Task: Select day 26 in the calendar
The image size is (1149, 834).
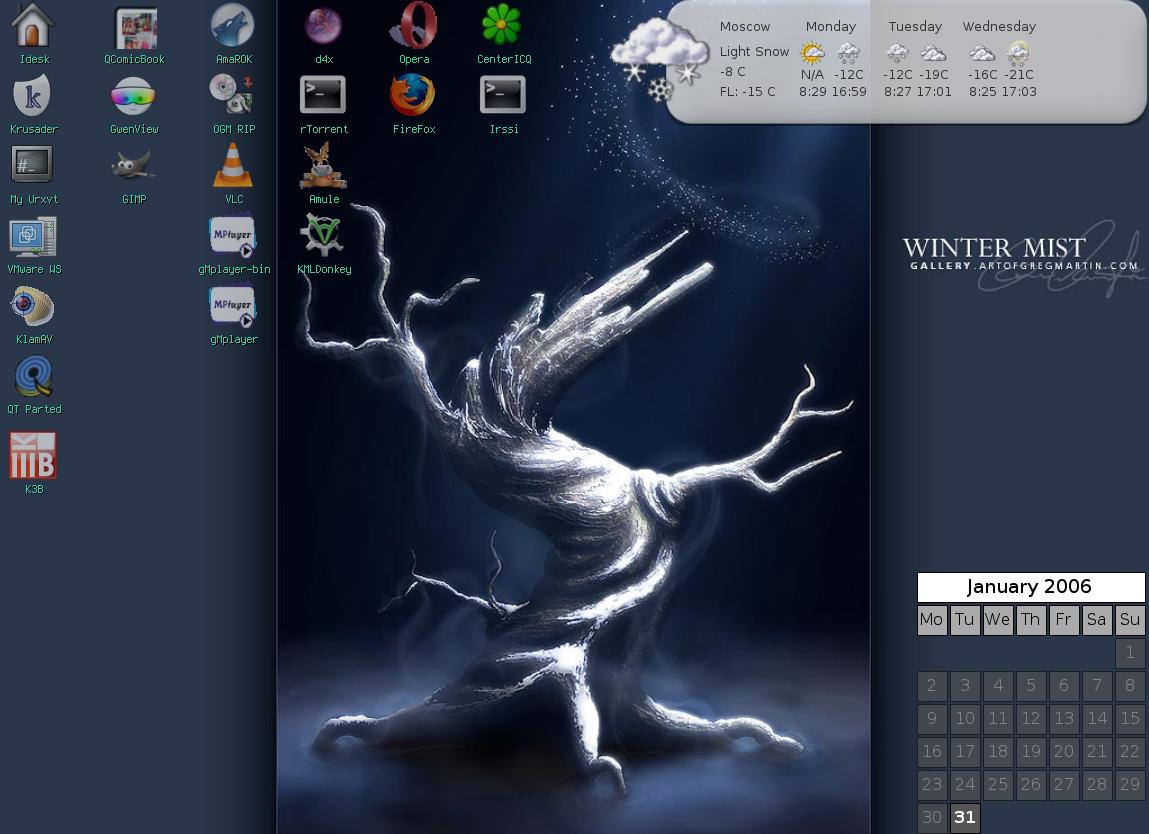Action: tap(1031, 784)
